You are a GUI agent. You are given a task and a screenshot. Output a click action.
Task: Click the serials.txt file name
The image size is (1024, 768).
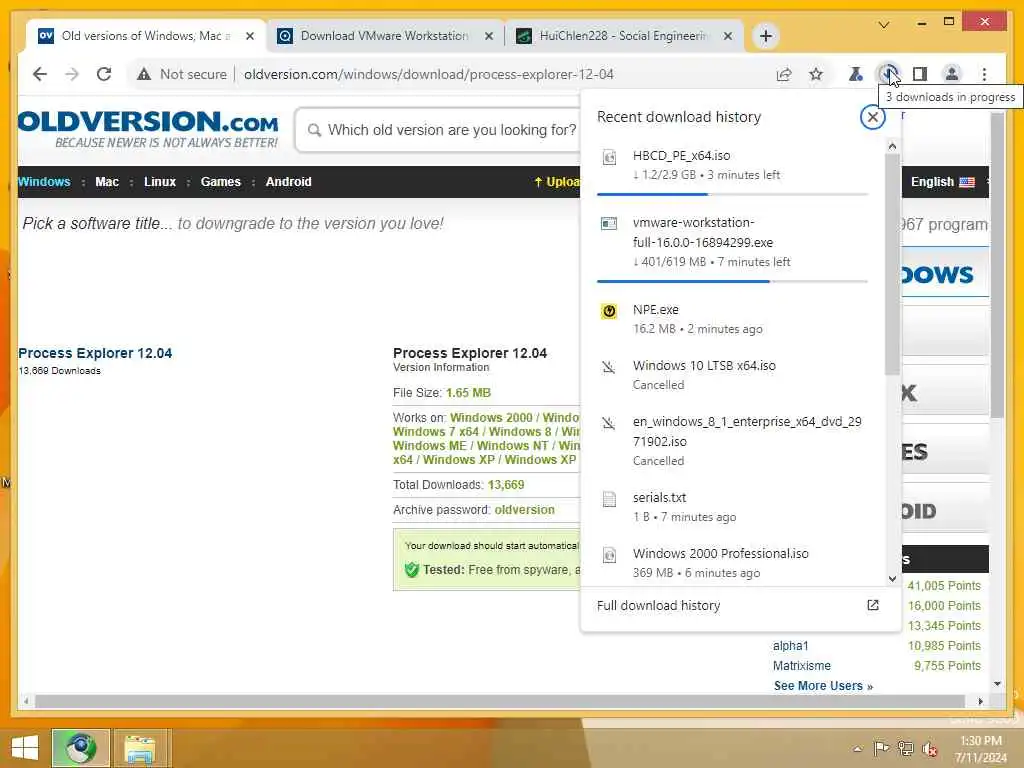pyautogui.click(x=660, y=498)
